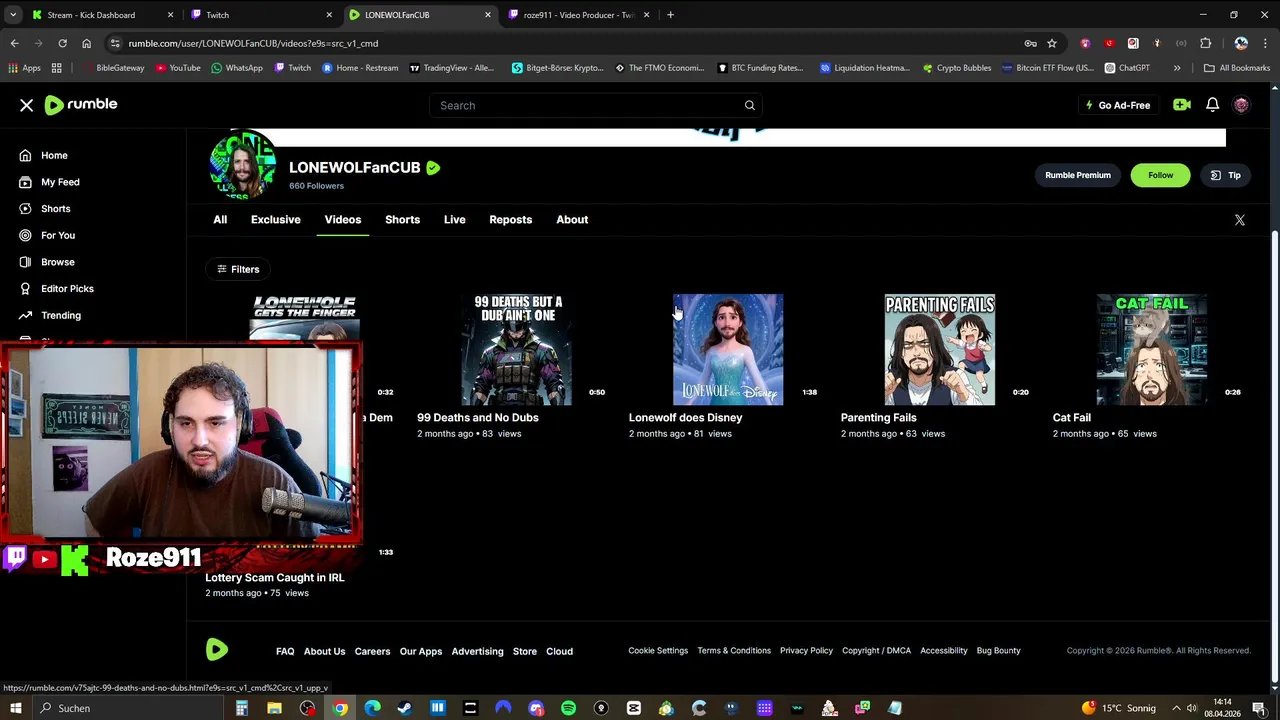
Task: Click the Rumble logo in header
Action: [81, 105]
